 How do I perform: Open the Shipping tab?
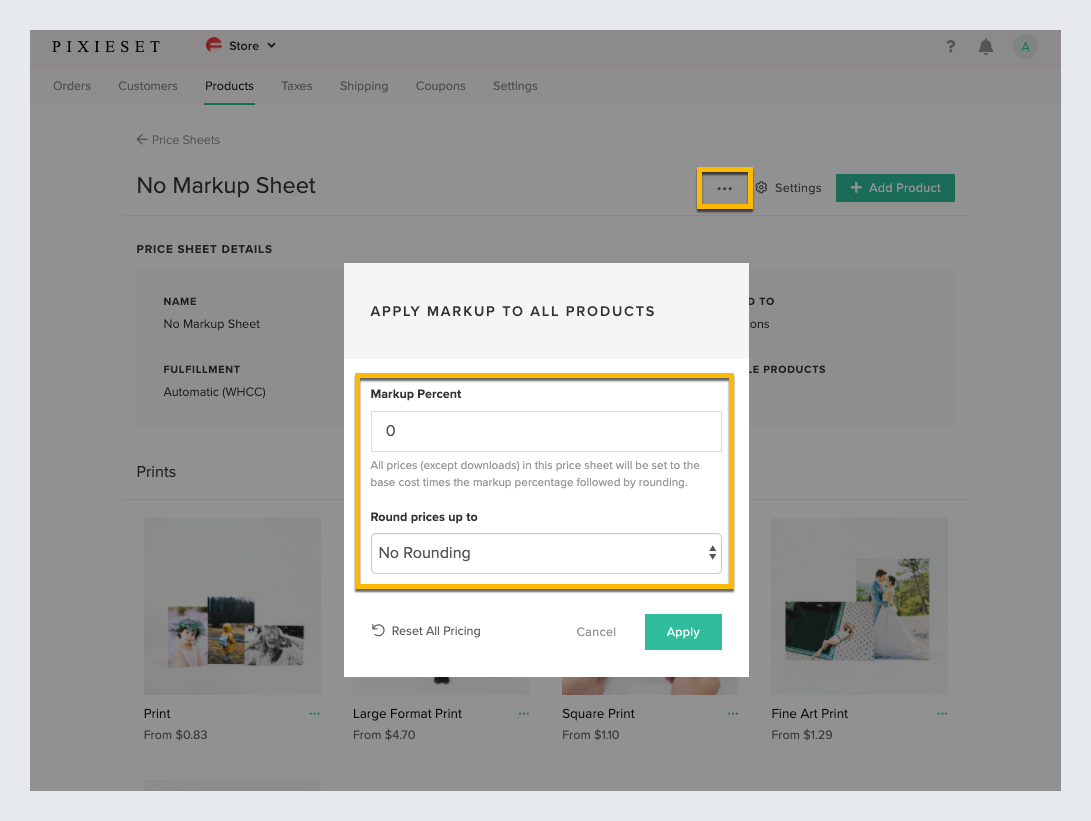pos(364,86)
